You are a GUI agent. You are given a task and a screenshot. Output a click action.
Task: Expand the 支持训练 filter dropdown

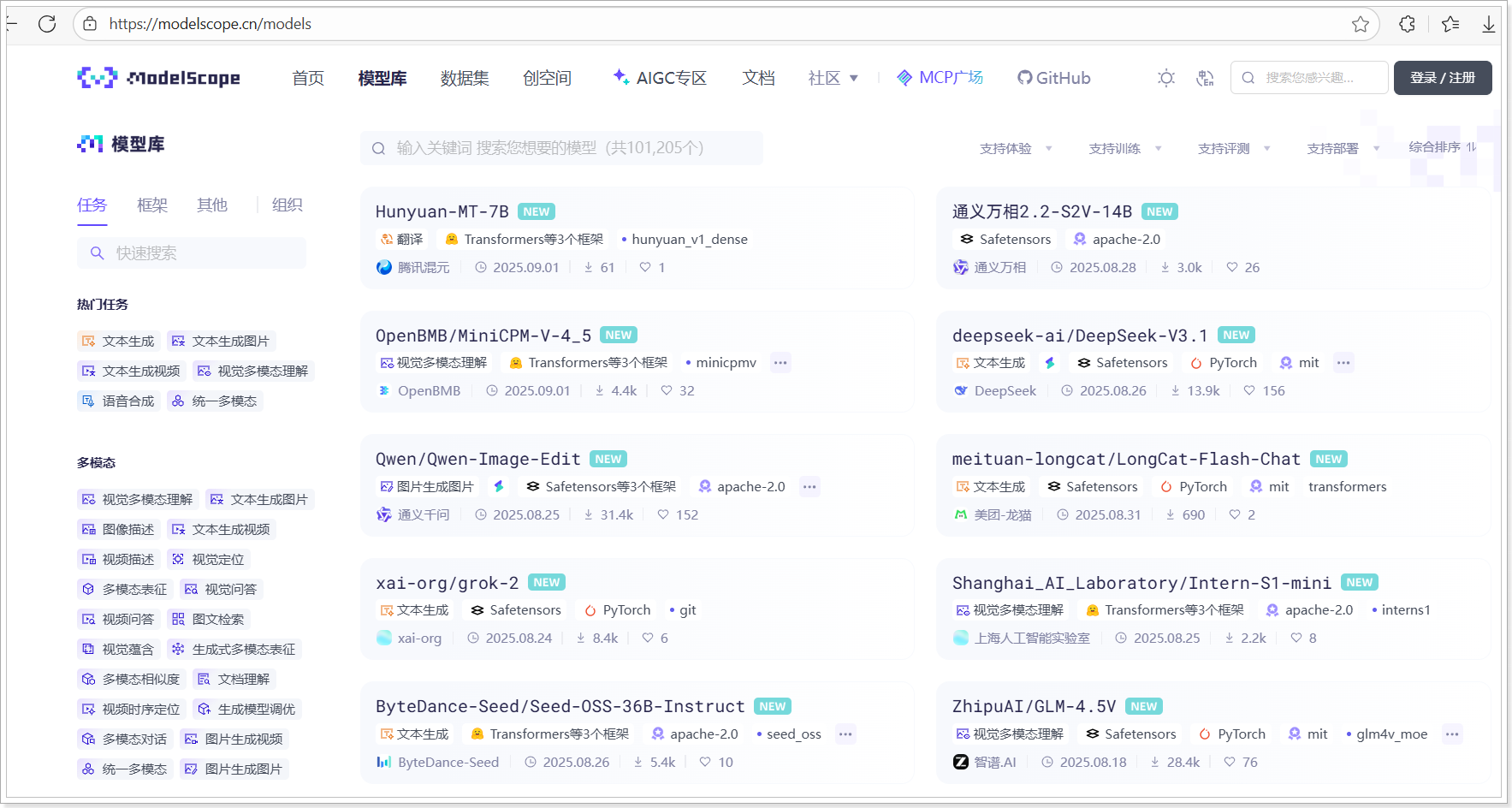tap(1125, 149)
